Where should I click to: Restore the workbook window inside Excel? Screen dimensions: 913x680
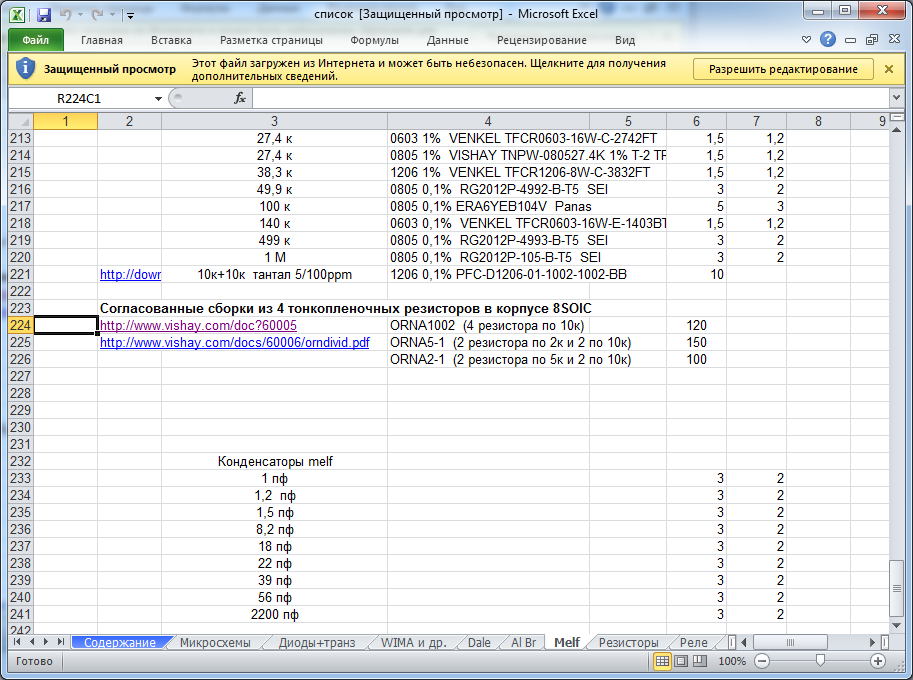click(x=872, y=40)
